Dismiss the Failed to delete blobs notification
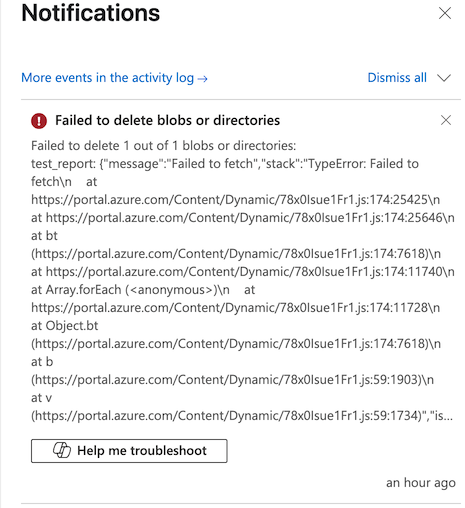 446,120
